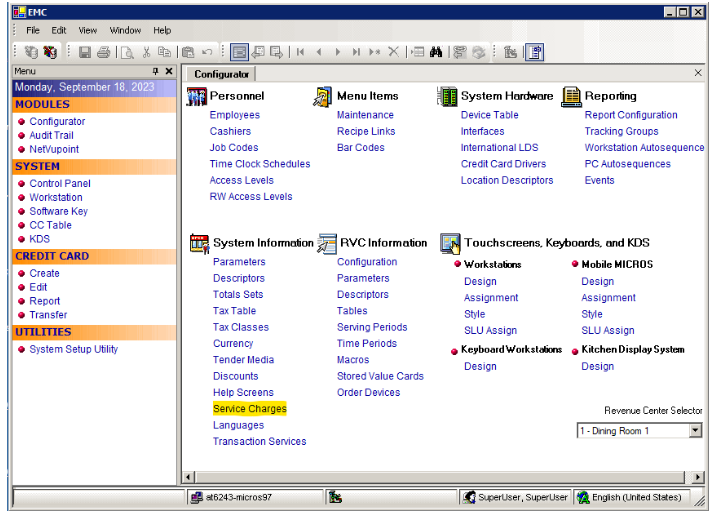
Task: Click the Personnel section icon
Action: coord(197,96)
